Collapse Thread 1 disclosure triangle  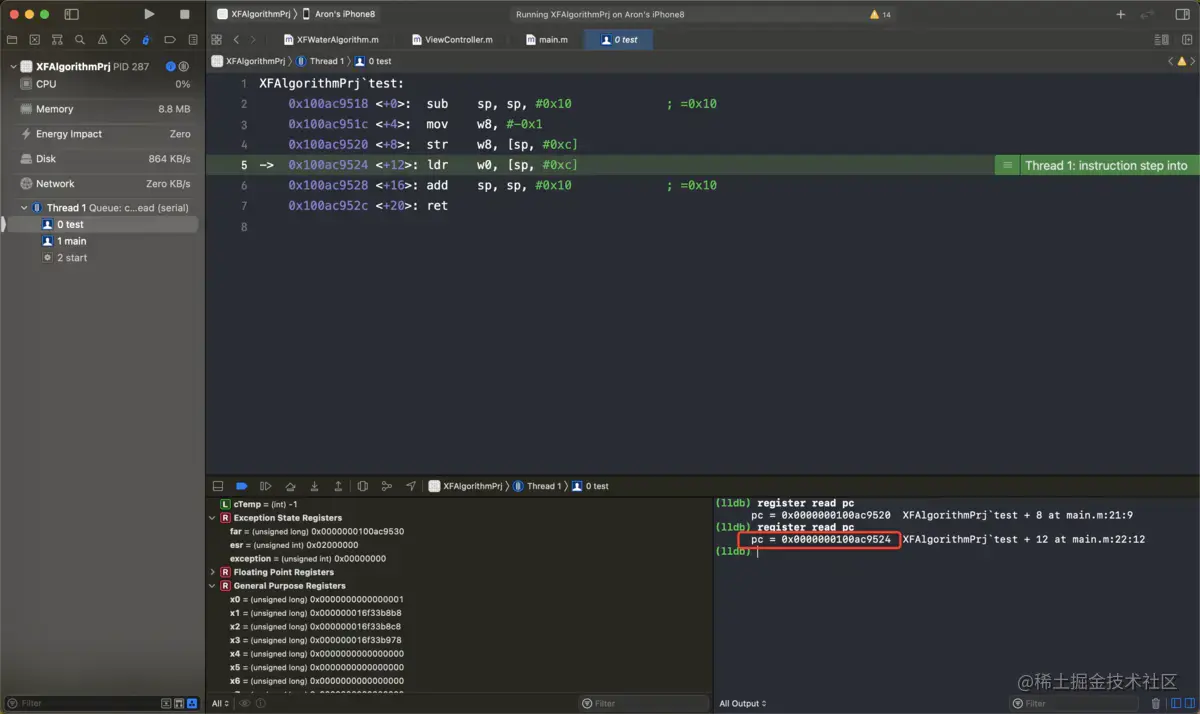tap(24, 208)
